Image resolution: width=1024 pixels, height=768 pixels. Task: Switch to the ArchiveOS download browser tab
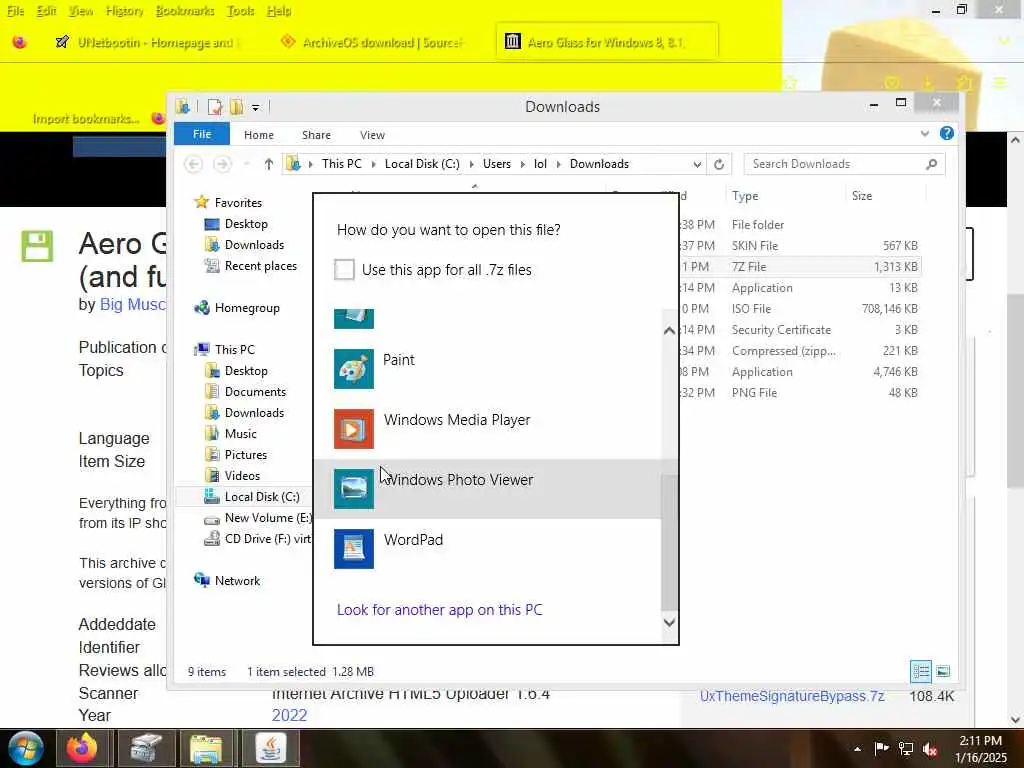point(372,42)
